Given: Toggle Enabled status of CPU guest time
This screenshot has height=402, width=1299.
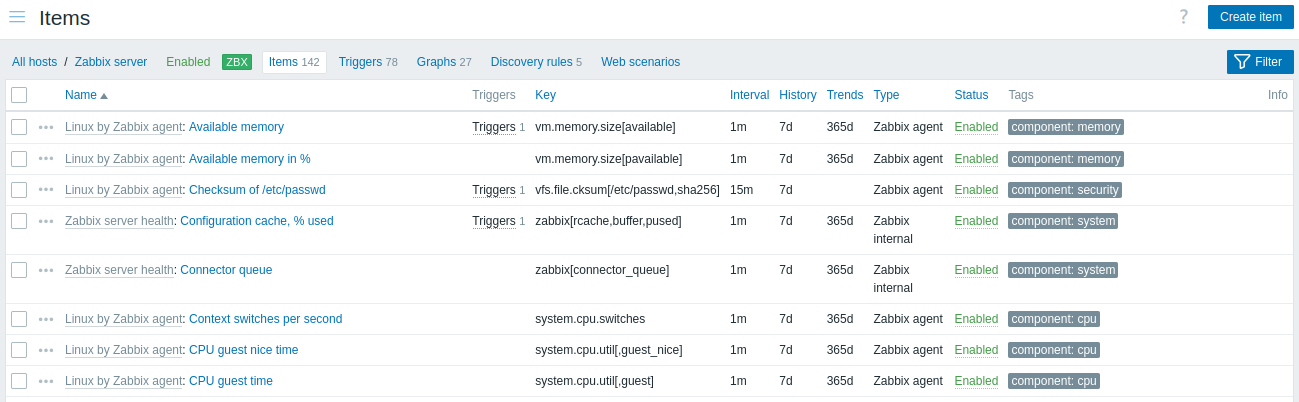Looking at the screenshot, I should point(976,381).
